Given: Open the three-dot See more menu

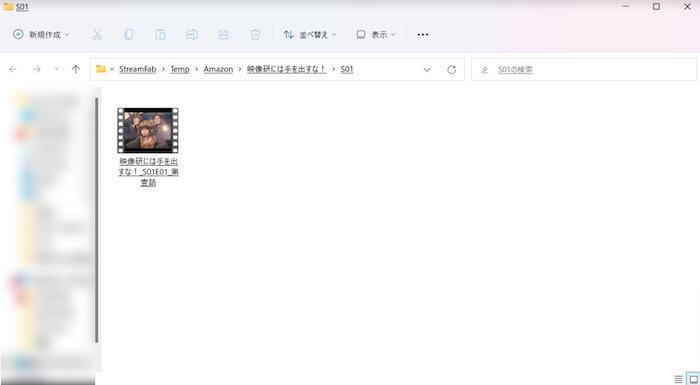Looking at the screenshot, I should click(x=423, y=34).
